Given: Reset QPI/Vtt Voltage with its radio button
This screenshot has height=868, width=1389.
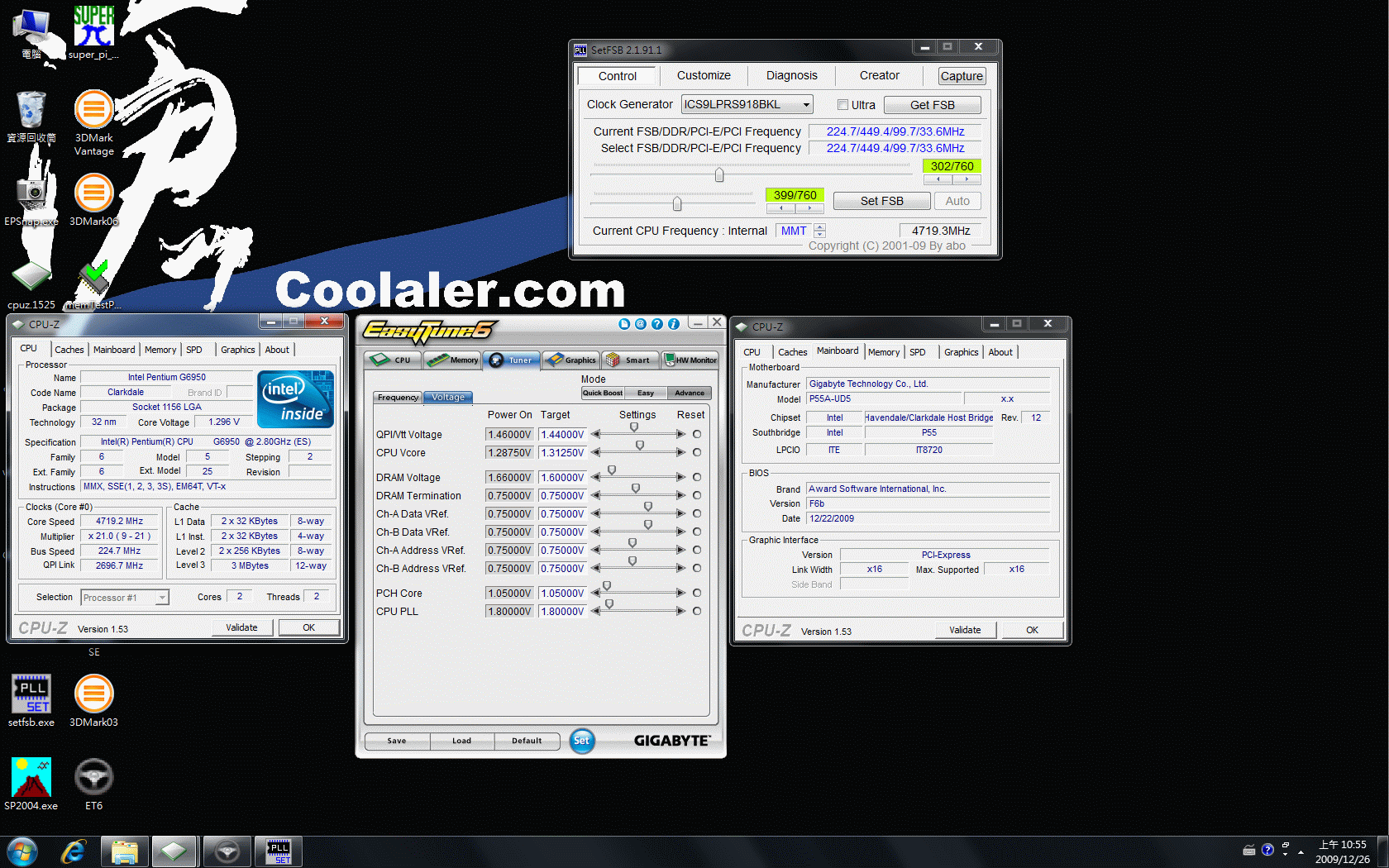Looking at the screenshot, I should click(x=697, y=434).
